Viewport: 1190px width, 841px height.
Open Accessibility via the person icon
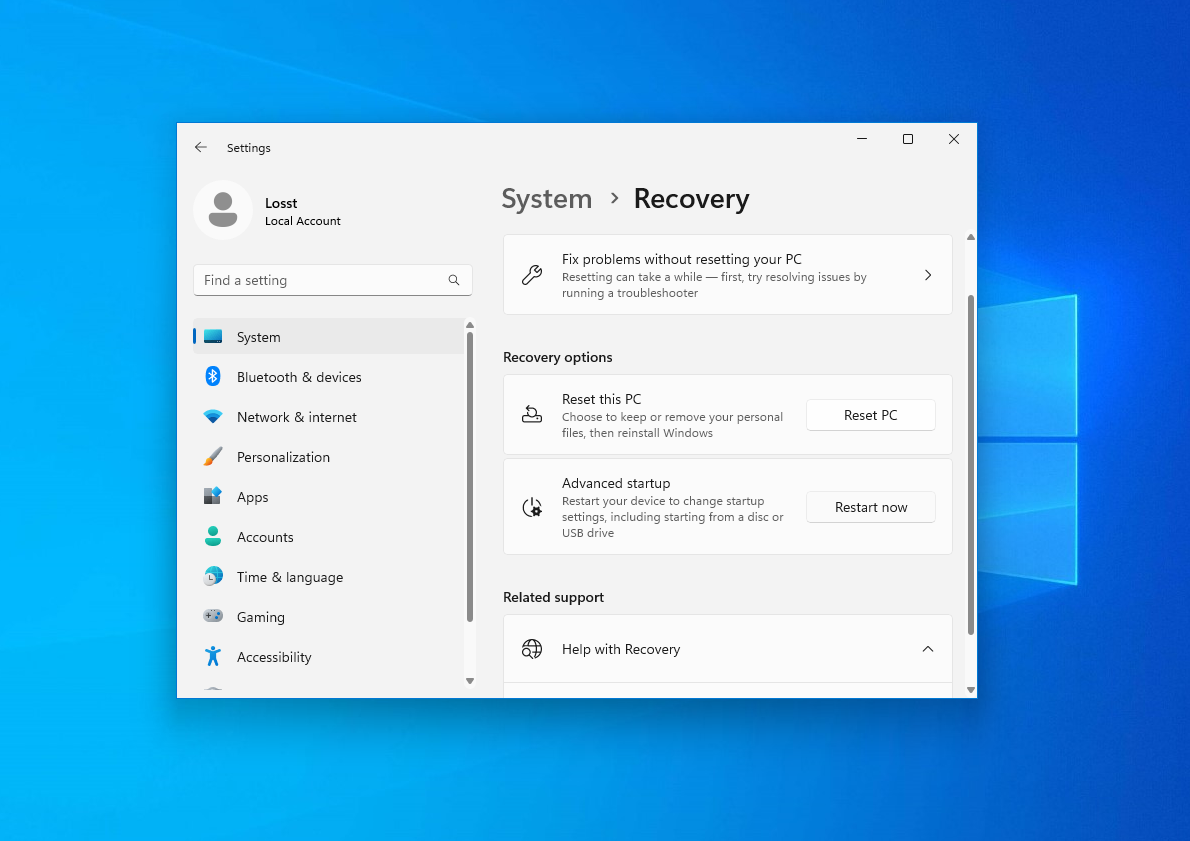coord(213,657)
